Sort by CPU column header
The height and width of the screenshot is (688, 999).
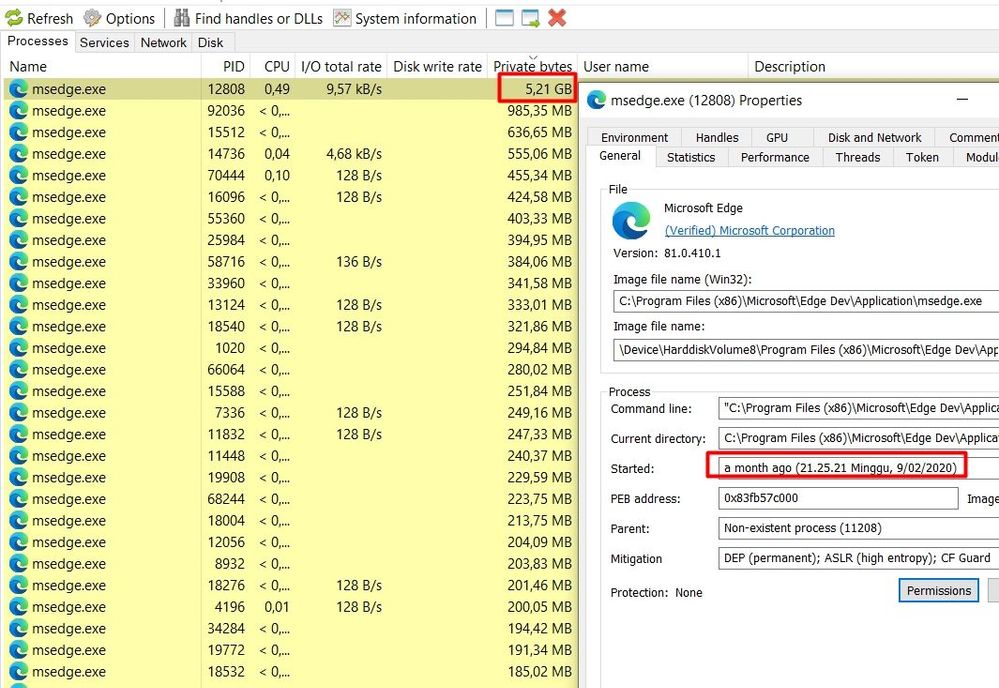(x=272, y=67)
